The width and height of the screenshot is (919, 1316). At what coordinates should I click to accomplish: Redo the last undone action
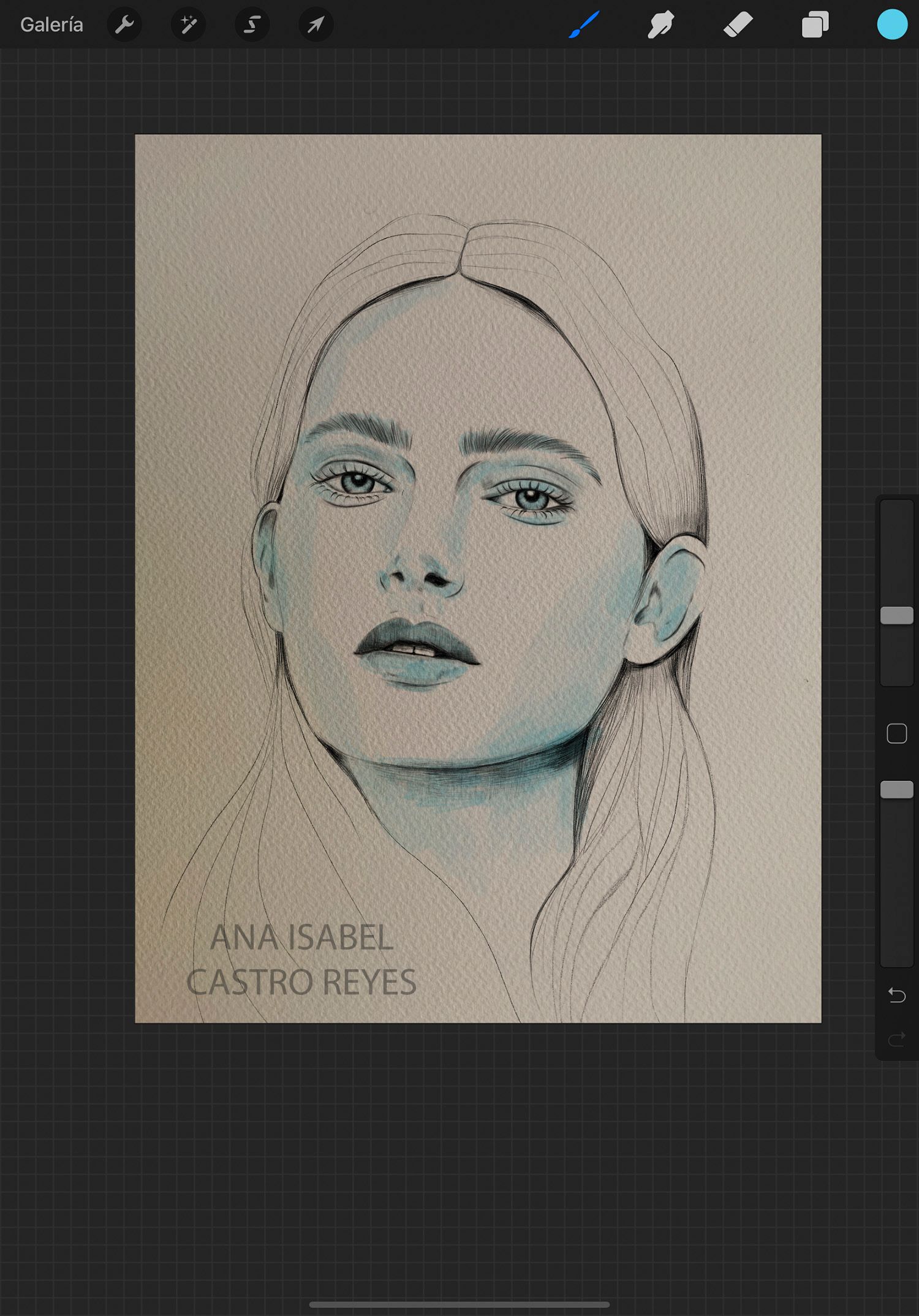pos(897,1039)
